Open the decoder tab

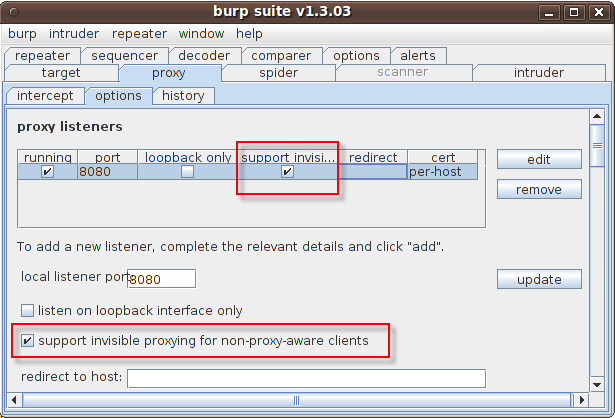(x=204, y=56)
